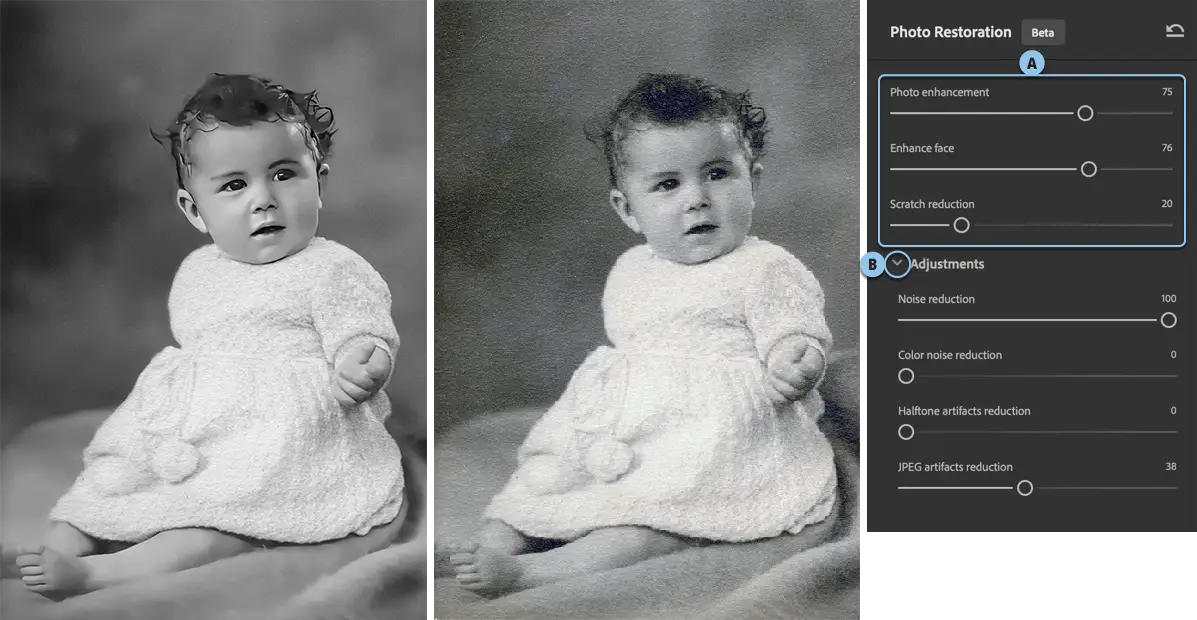Select the restored baby photo preview

point(213,310)
